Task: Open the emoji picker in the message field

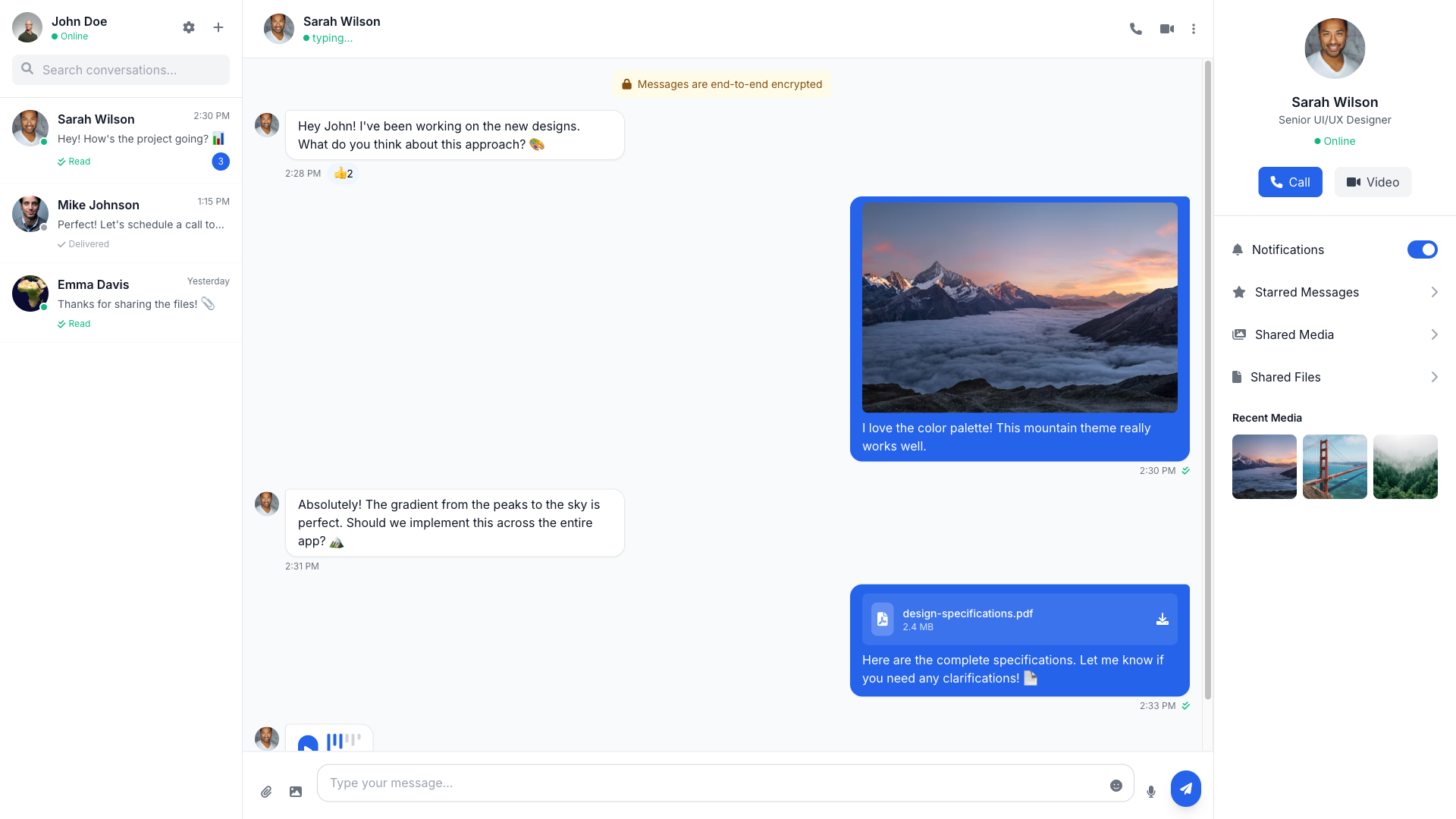Action: point(1116,786)
